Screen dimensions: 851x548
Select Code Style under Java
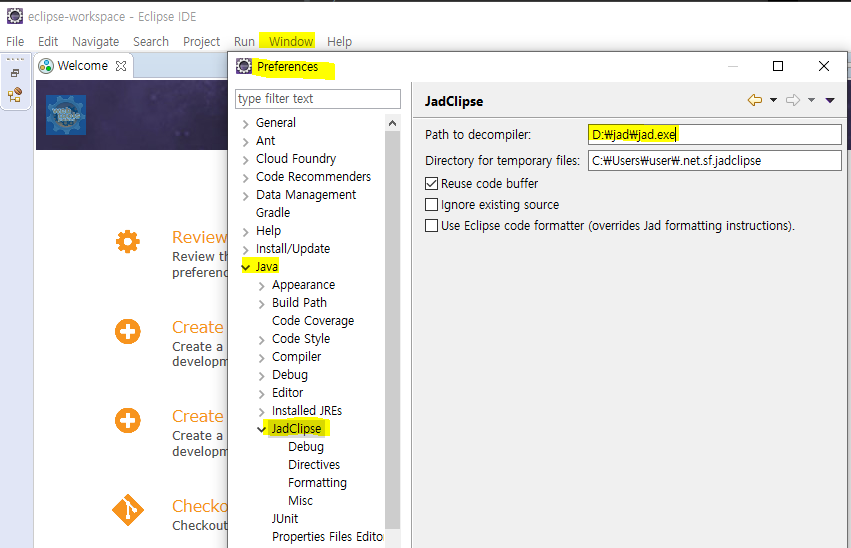click(301, 339)
